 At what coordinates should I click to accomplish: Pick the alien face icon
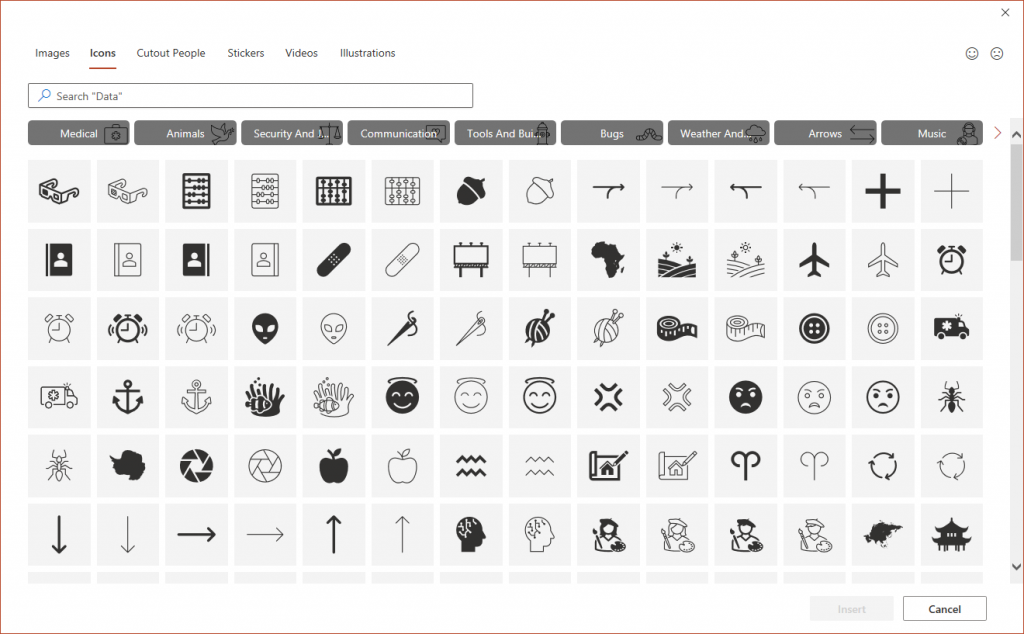(x=265, y=328)
